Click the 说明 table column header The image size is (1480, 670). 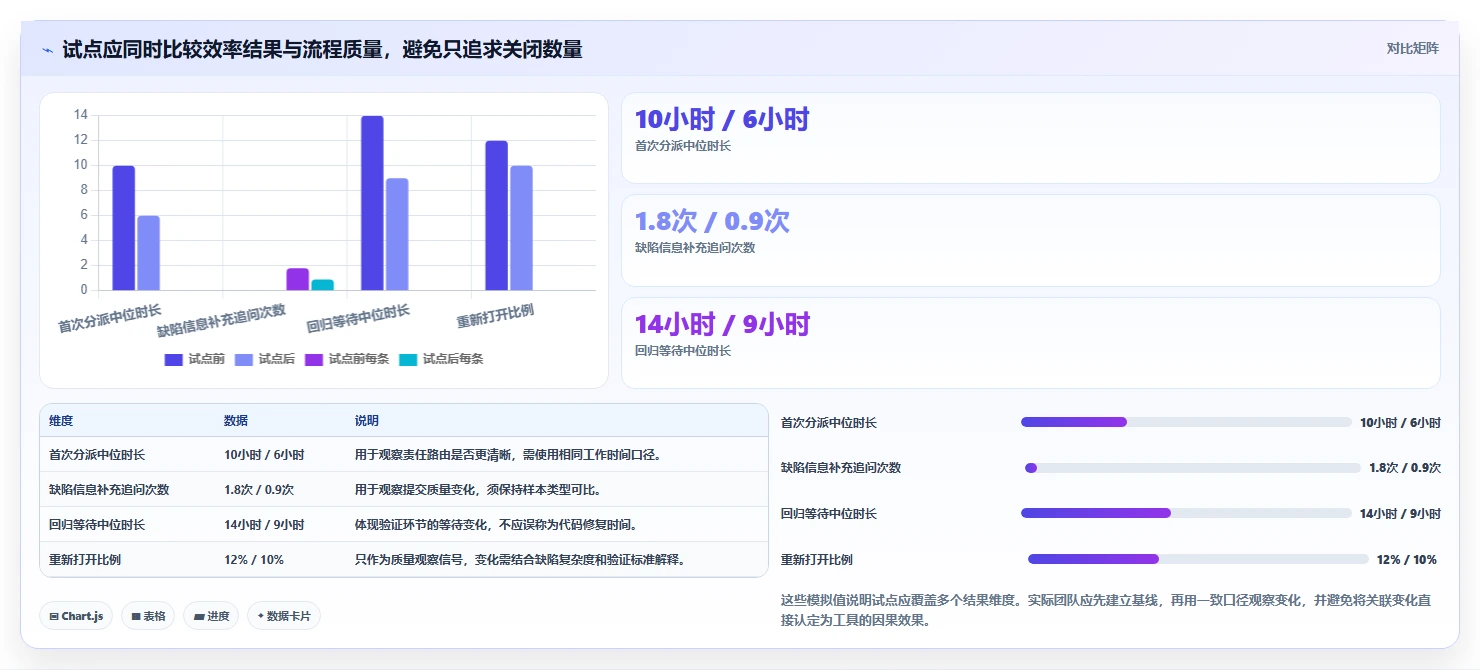[367, 421]
